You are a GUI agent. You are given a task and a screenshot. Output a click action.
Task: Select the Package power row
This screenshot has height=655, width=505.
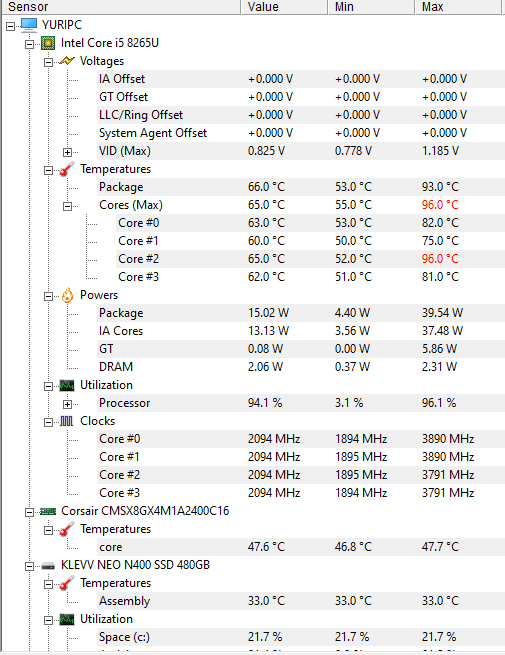click(x=301, y=313)
